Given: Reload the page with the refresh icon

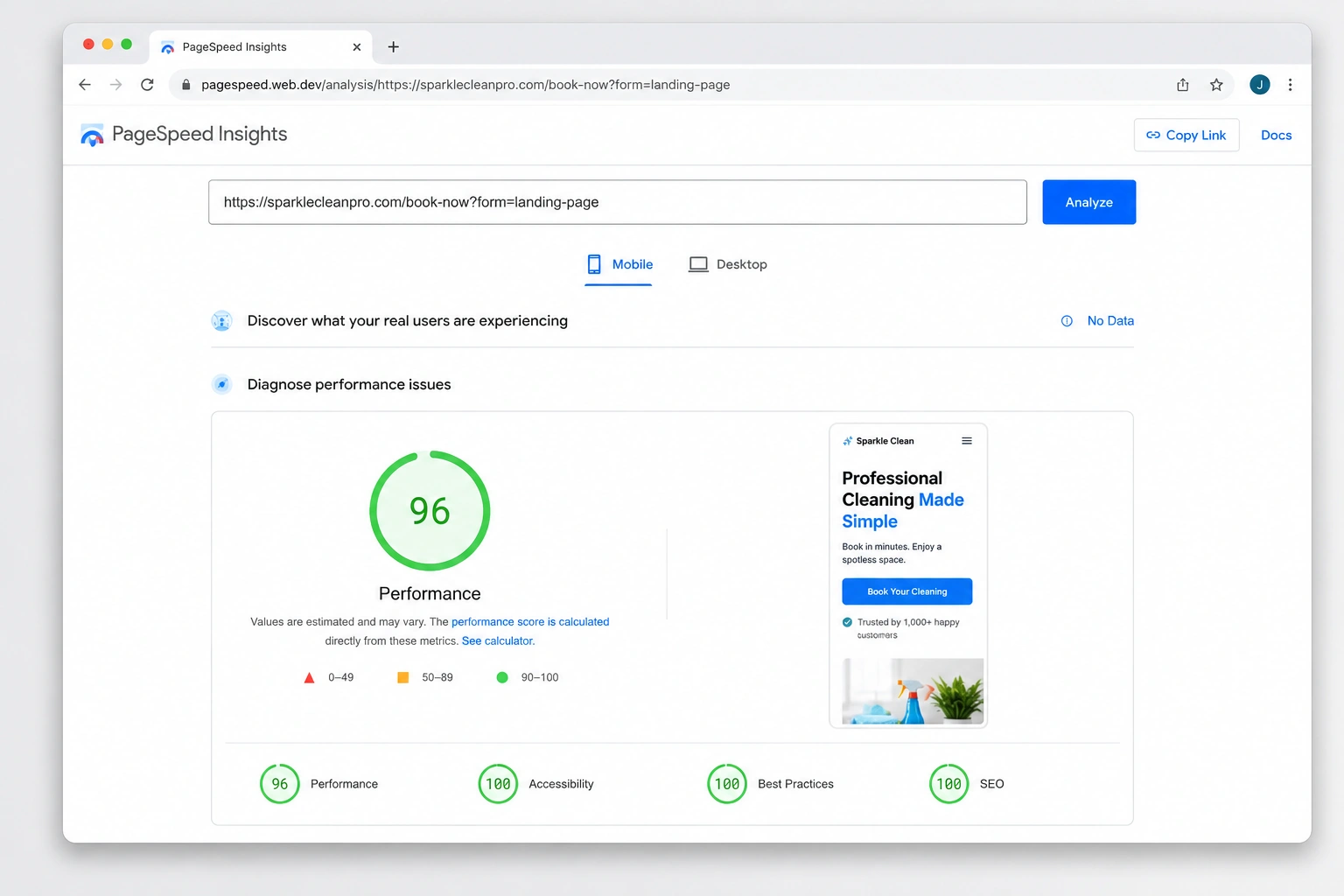Looking at the screenshot, I should coord(147,85).
